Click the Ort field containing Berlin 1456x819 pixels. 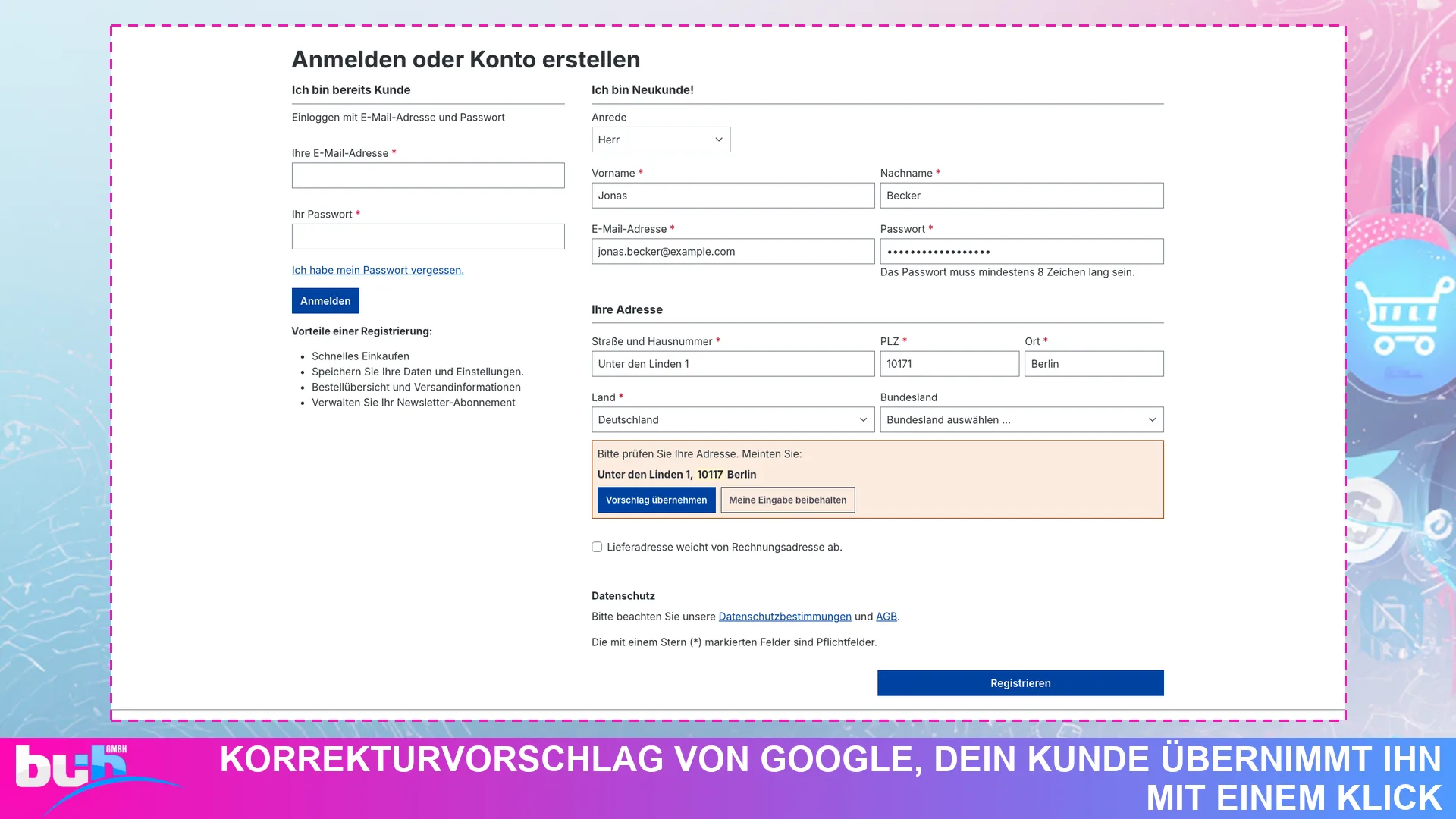(x=1094, y=364)
